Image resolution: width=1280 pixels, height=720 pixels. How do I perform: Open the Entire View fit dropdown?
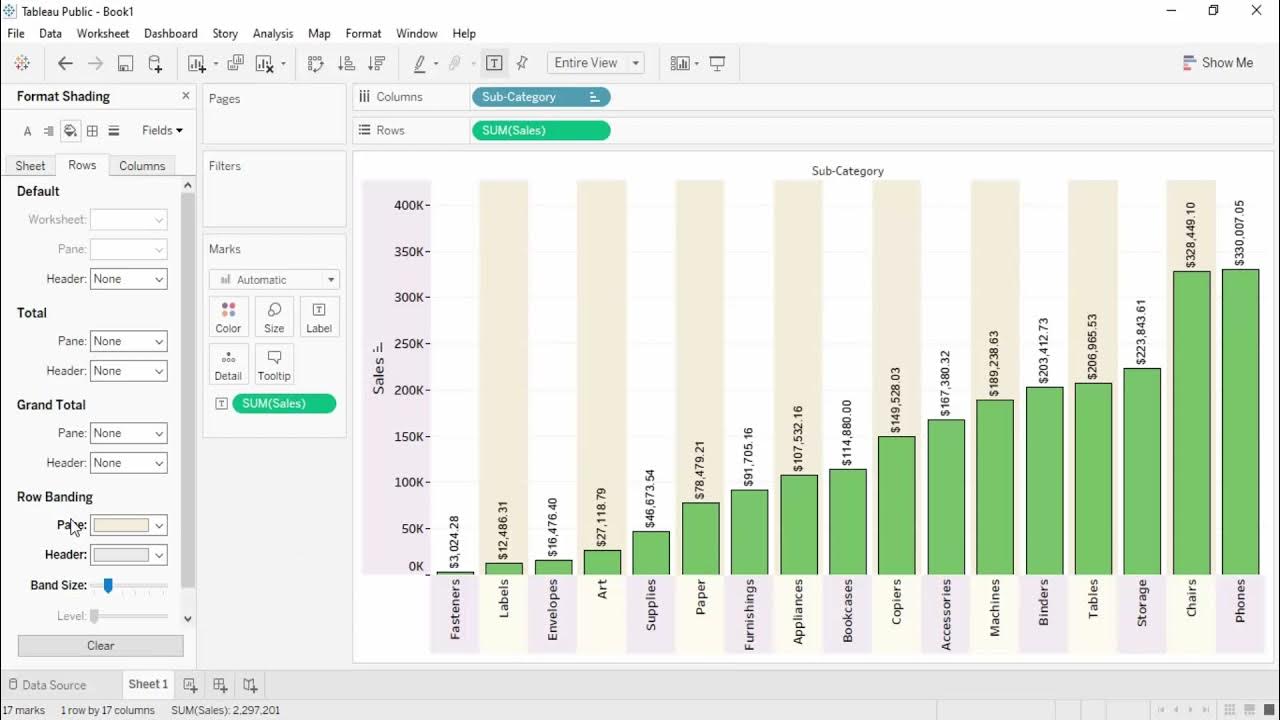(x=596, y=63)
